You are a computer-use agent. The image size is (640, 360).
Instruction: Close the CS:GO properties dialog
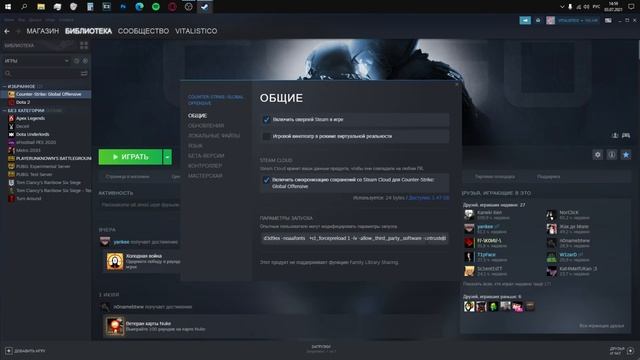(x=457, y=84)
